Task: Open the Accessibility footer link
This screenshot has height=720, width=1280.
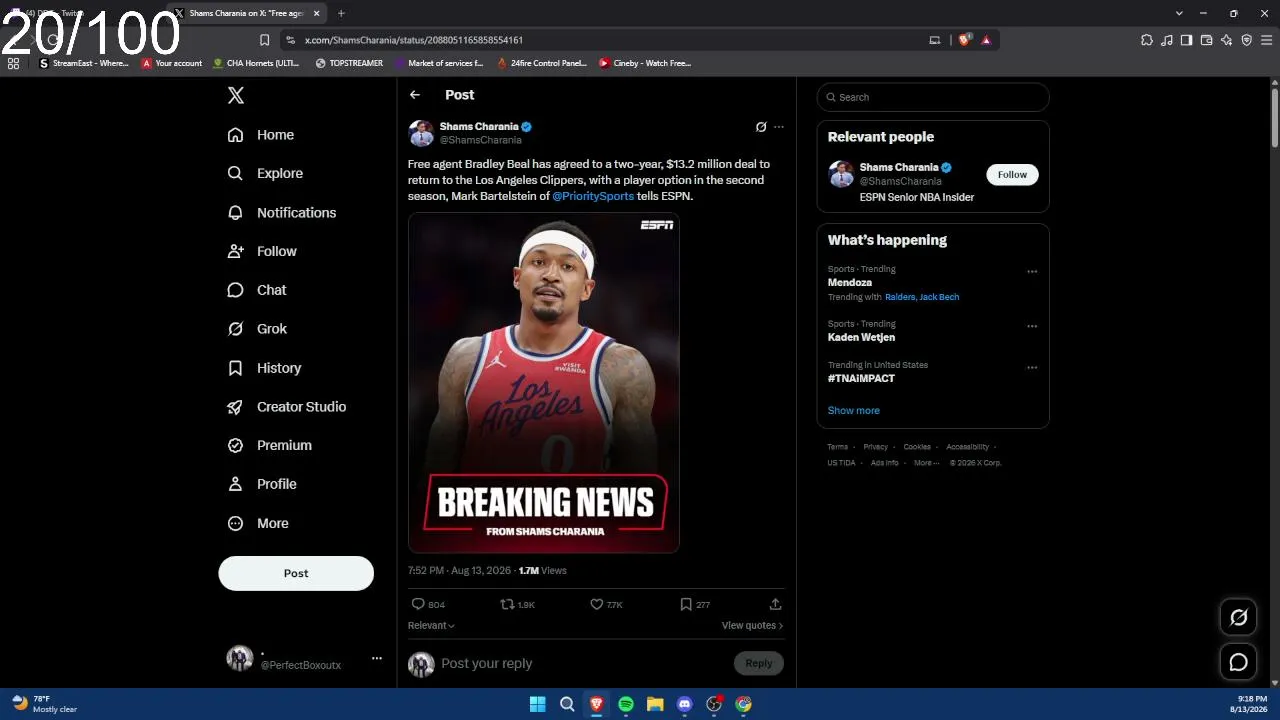Action: 968,447
